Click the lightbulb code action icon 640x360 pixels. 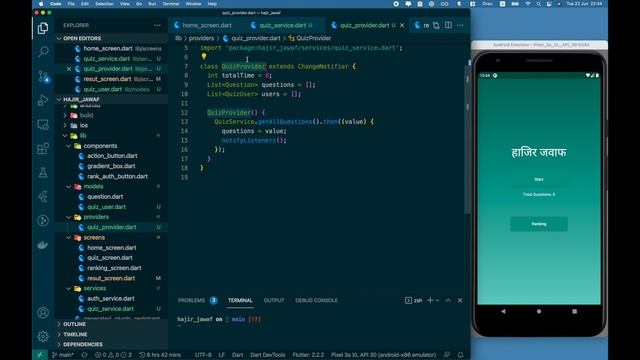[204, 57]
